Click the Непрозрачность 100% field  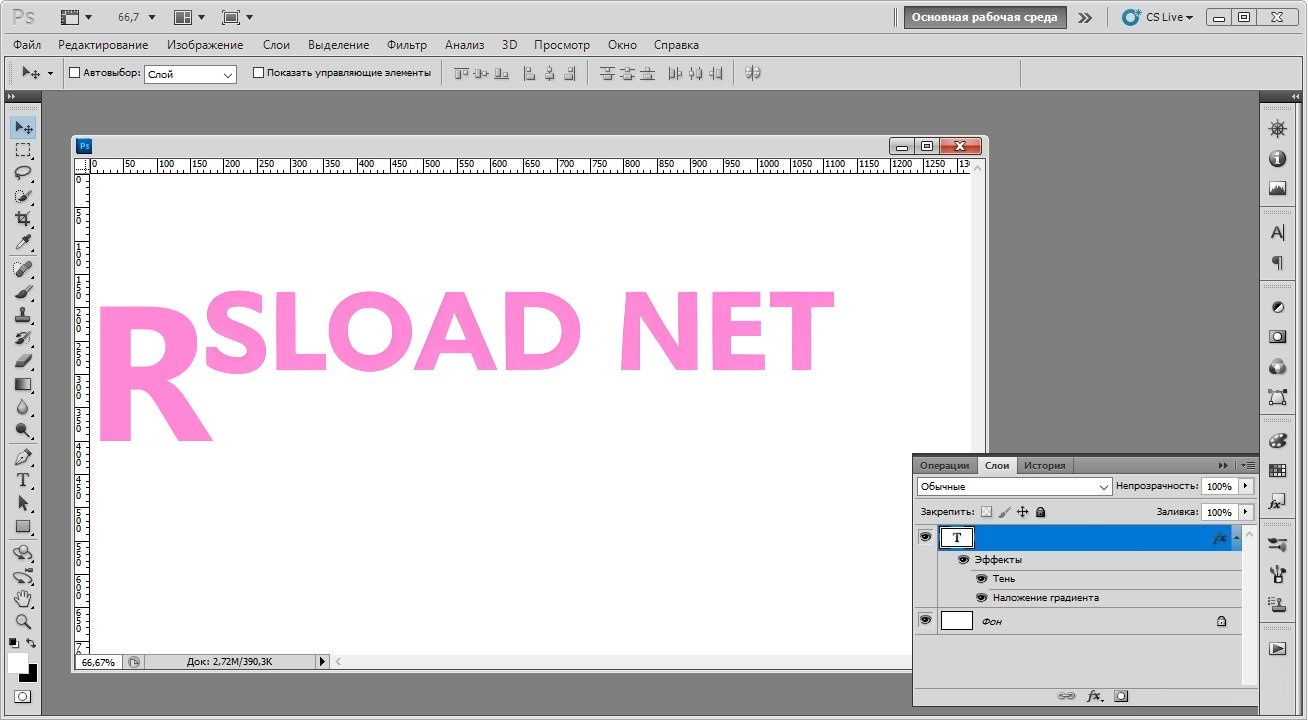[x=1219, y=486]
